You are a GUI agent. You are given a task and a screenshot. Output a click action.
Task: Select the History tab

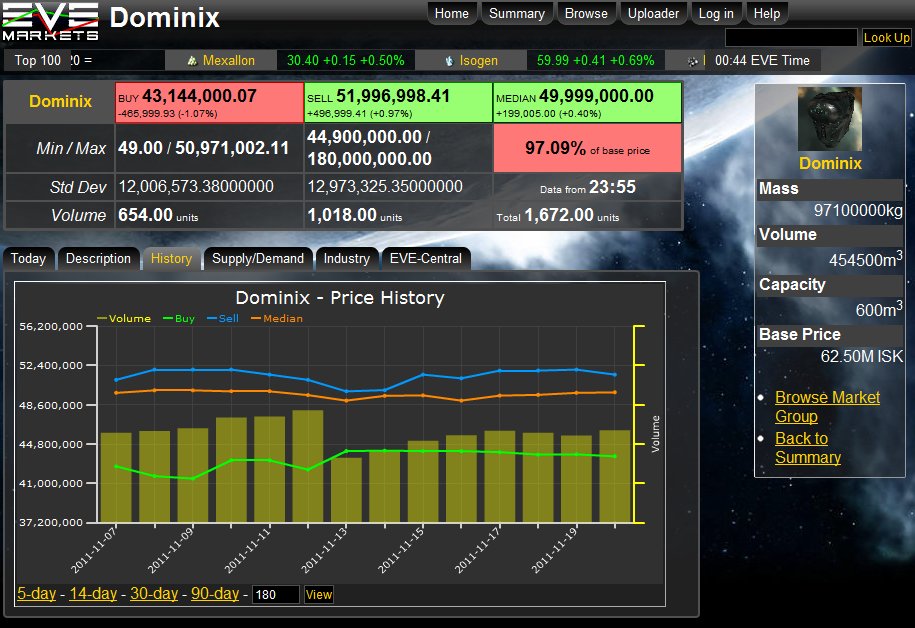(x=171, y=259)
